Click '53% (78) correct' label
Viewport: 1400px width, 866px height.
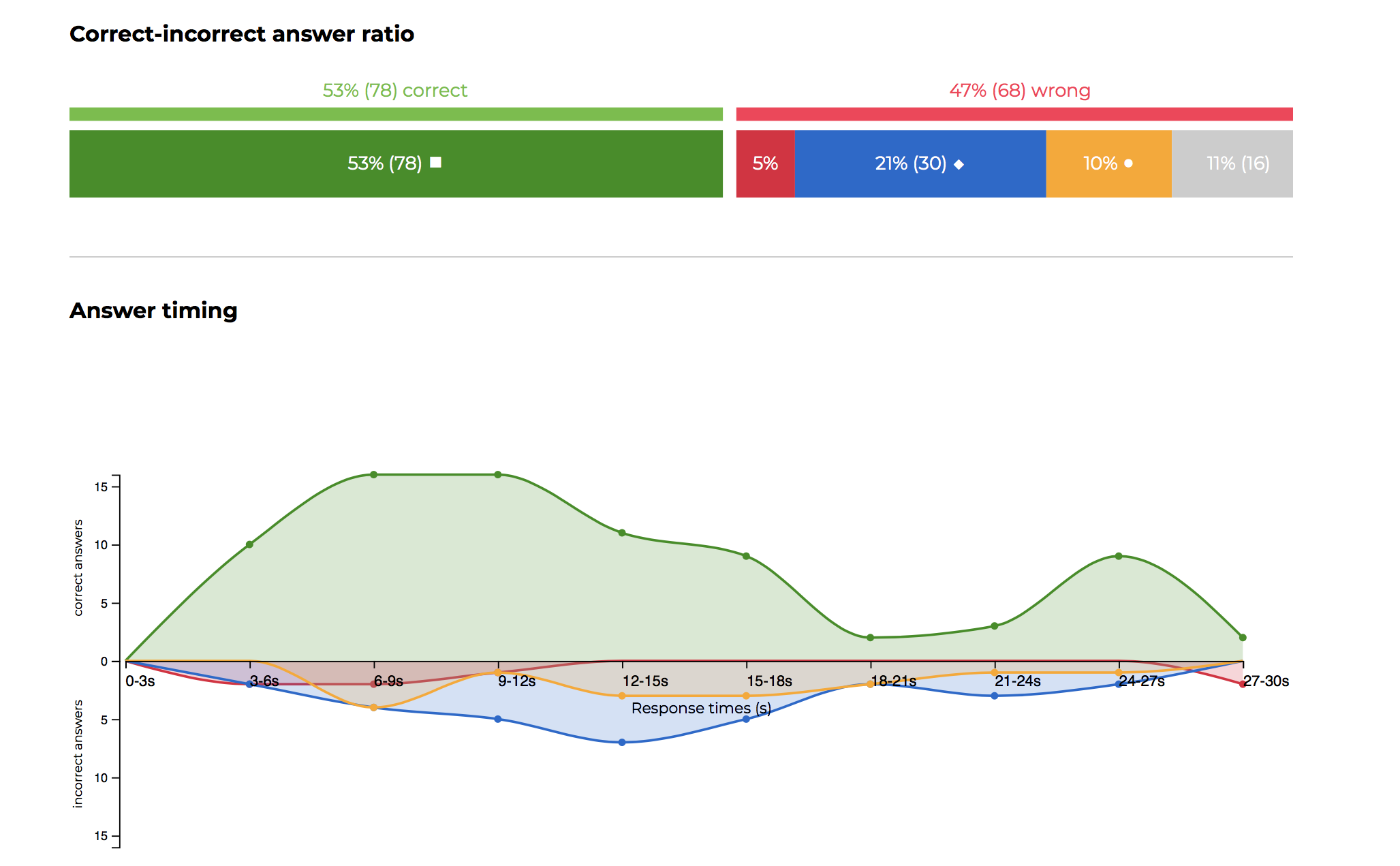pos(395,90)
